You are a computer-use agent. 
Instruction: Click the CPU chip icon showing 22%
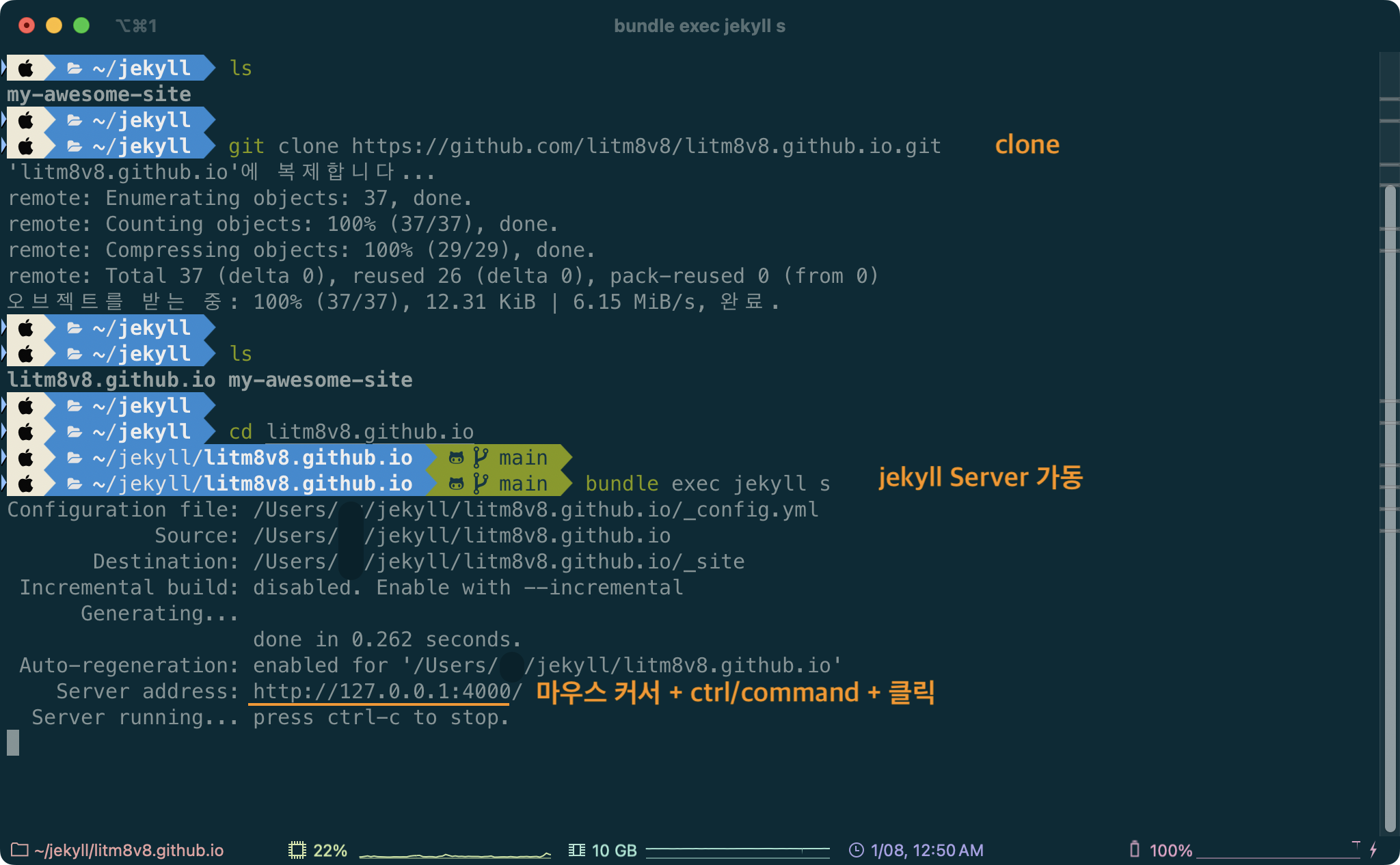click(x=297, y=850)
